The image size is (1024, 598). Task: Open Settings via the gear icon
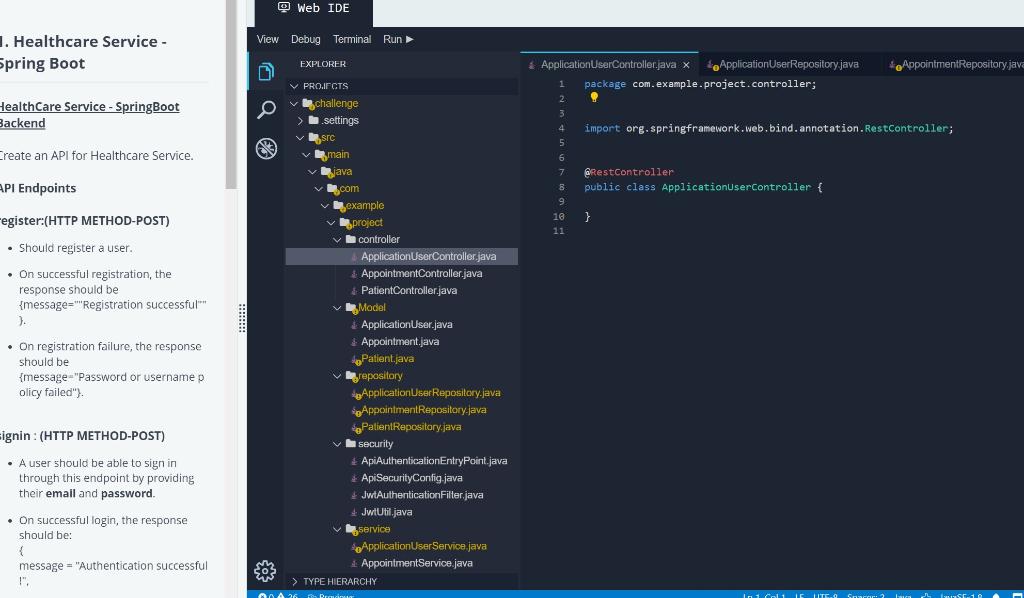265,570
